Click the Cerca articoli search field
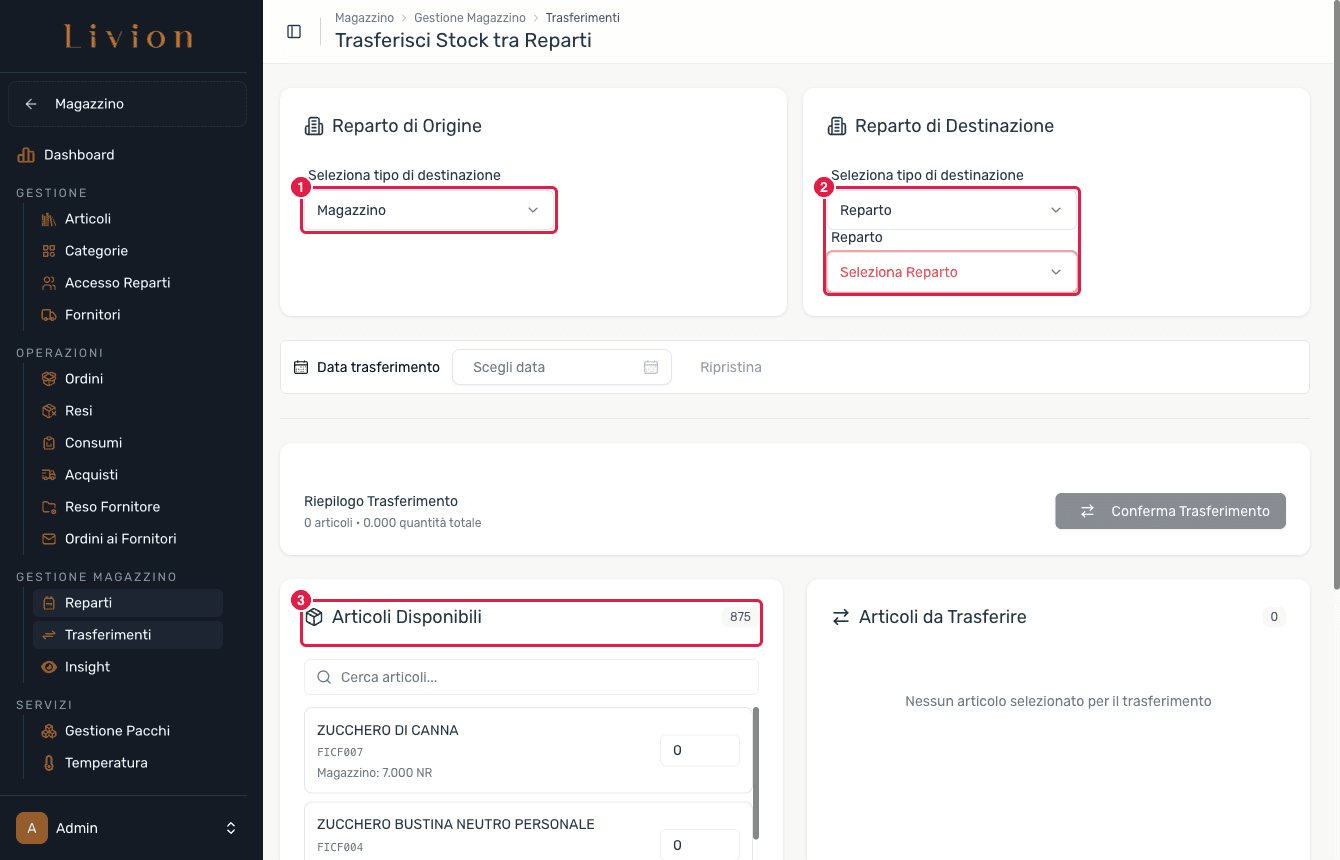The image size is (1340, 860). click(x=531, y=677)
